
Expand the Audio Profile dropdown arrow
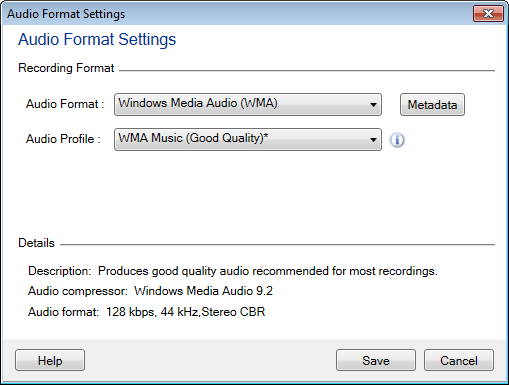click(373, 140)
